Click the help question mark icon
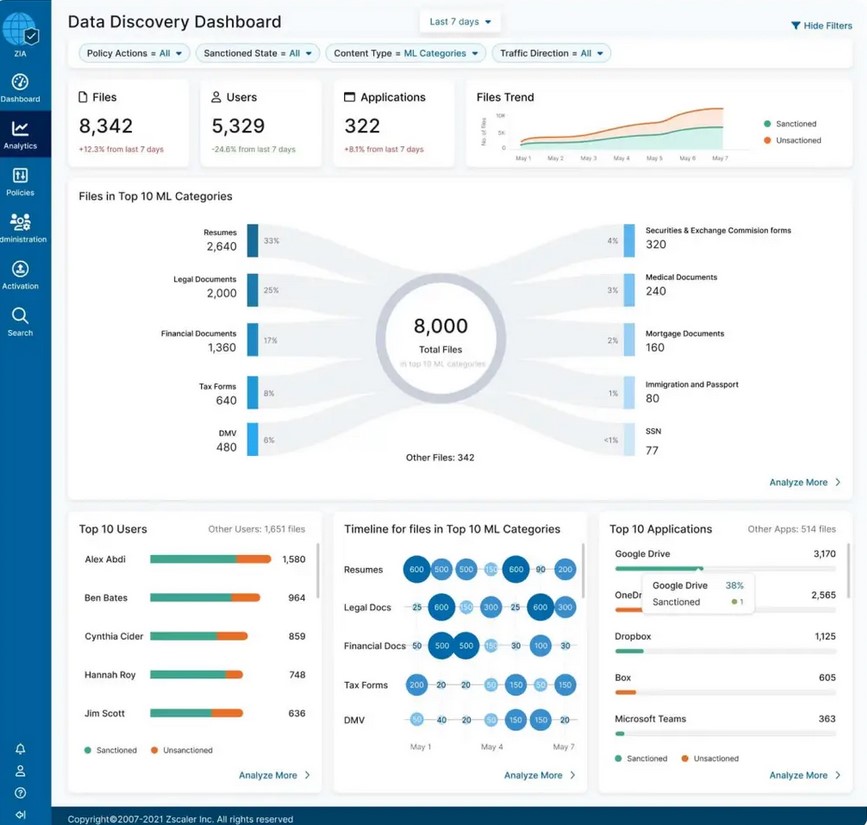The width and height of the screenshot is (867, 825). (x=20, y=793)
